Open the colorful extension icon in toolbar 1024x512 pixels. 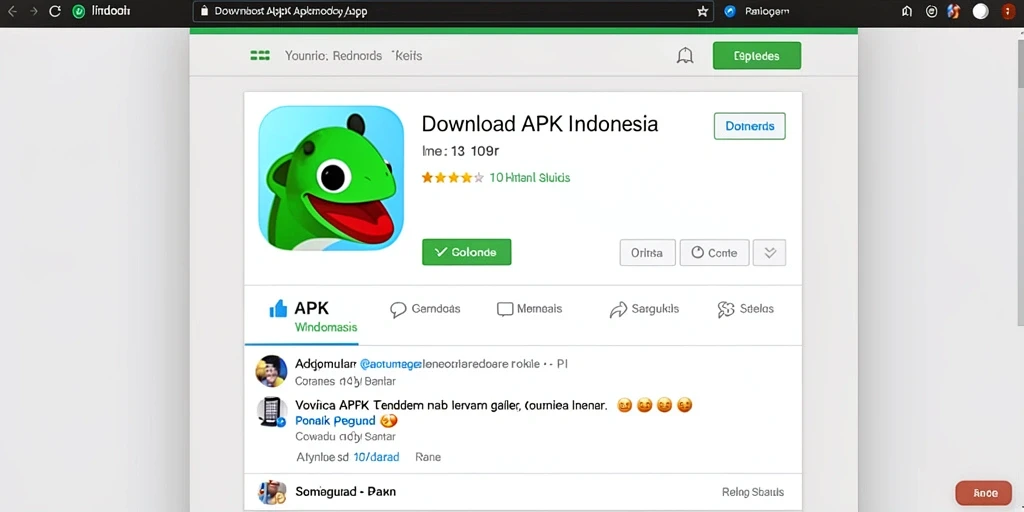coord(953,11)
